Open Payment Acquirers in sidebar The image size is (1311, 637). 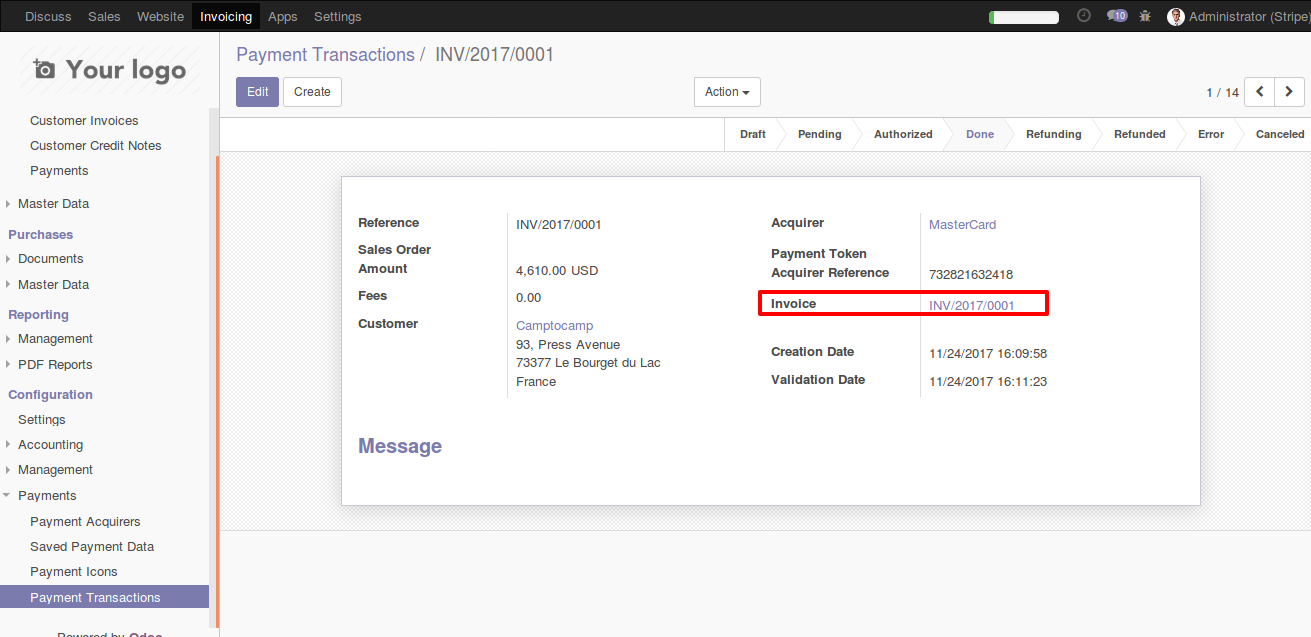point(85,521)
